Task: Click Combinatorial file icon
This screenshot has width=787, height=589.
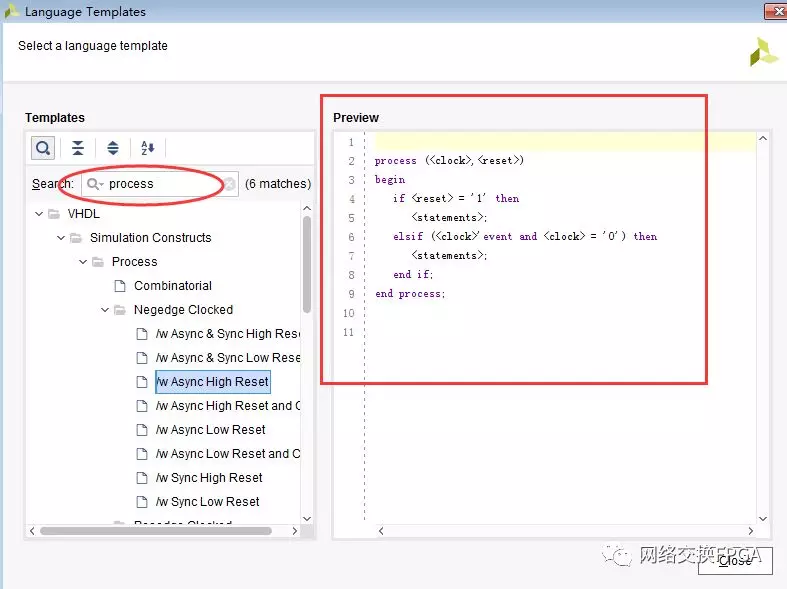Action: (120, 286)
